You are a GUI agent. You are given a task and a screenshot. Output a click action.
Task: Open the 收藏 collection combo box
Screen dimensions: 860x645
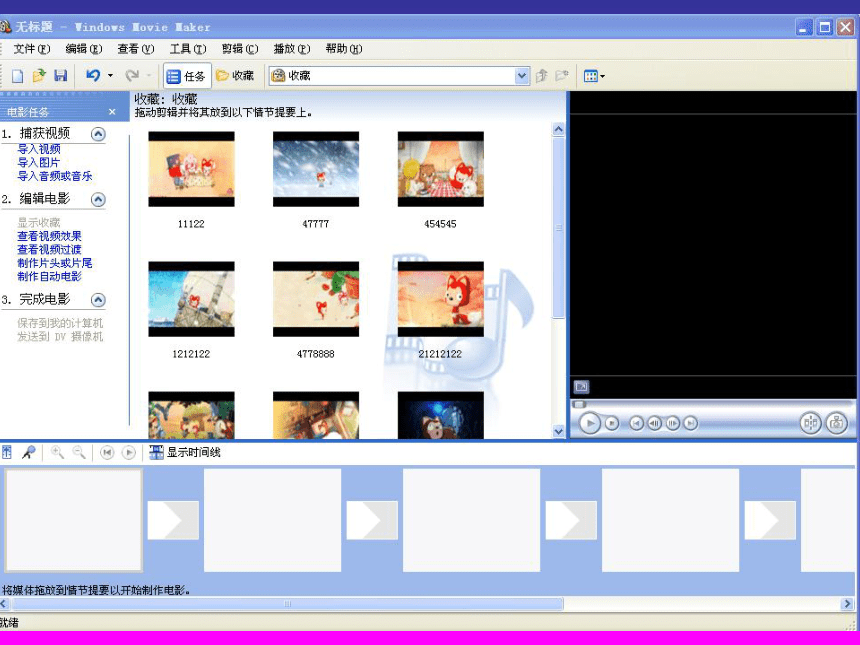point(399,76)
